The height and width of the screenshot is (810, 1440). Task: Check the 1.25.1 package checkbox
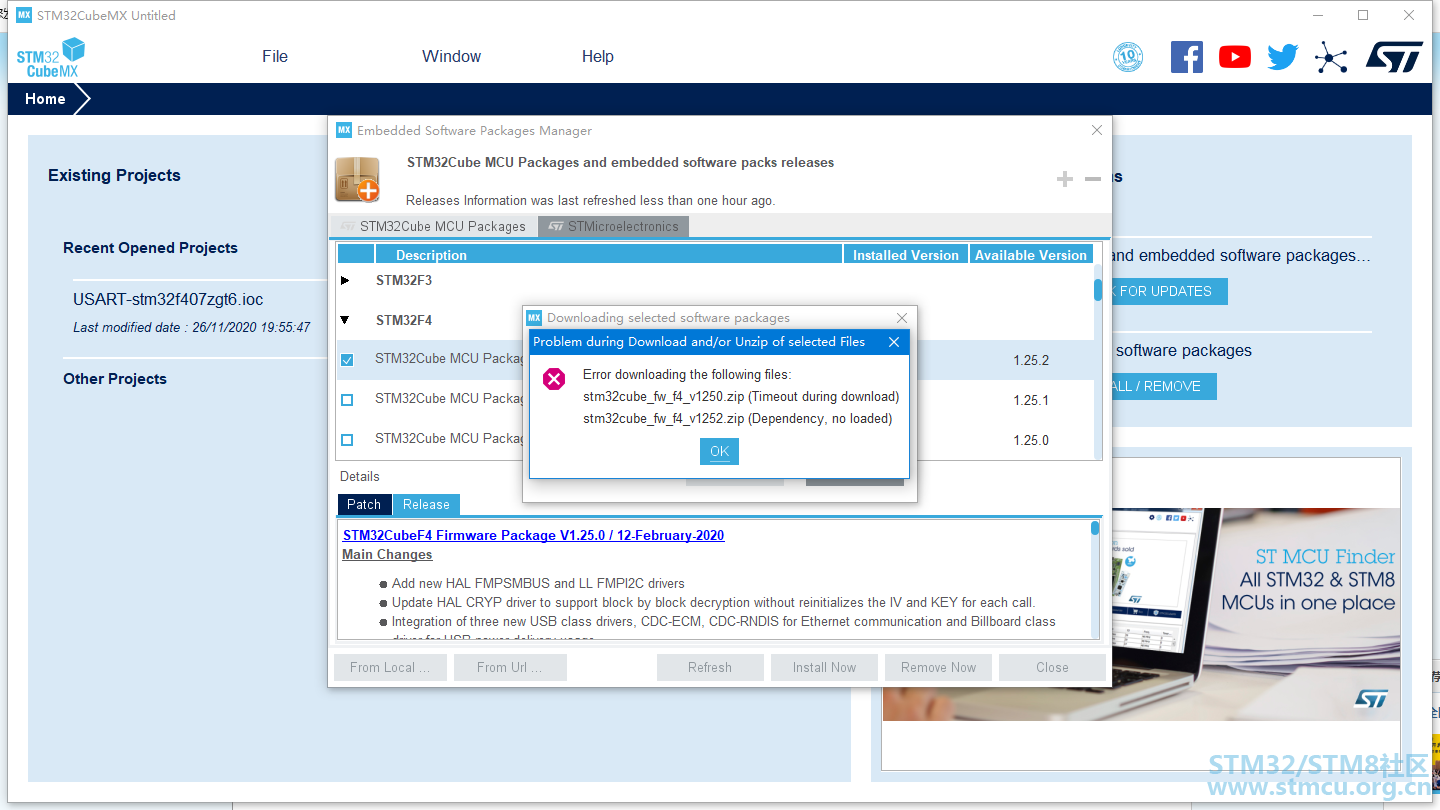coord(347,400)
